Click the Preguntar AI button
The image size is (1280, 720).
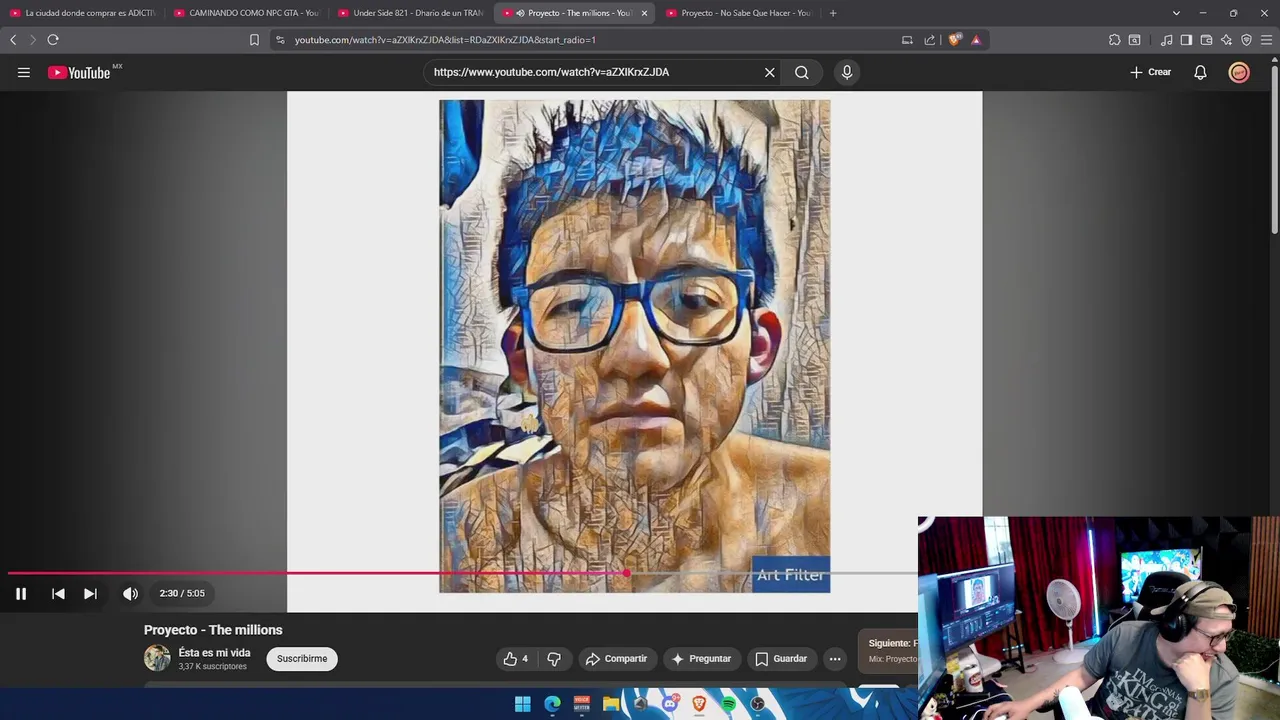pos(701,658)
